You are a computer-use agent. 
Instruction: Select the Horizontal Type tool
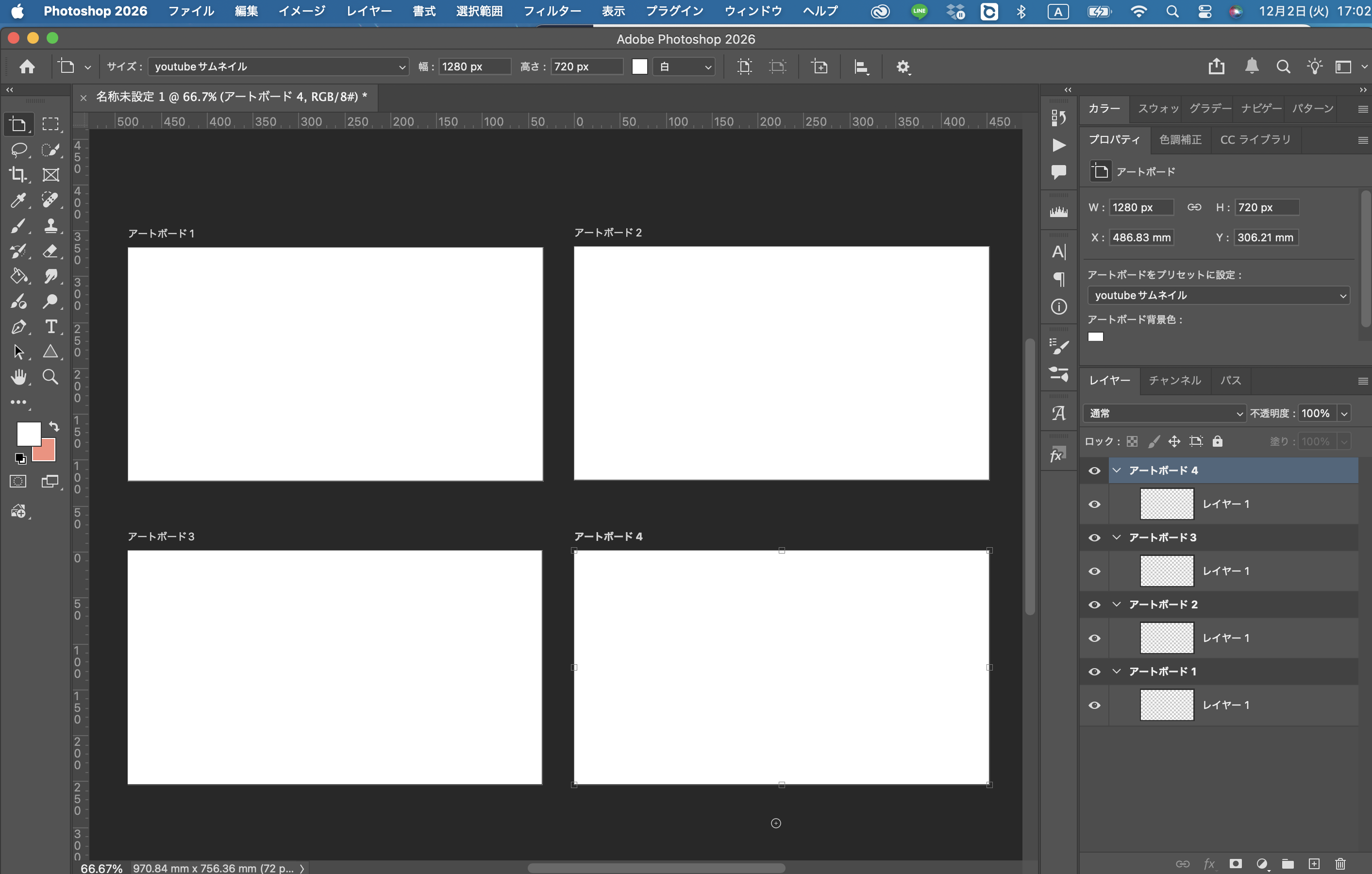[50, 326]
